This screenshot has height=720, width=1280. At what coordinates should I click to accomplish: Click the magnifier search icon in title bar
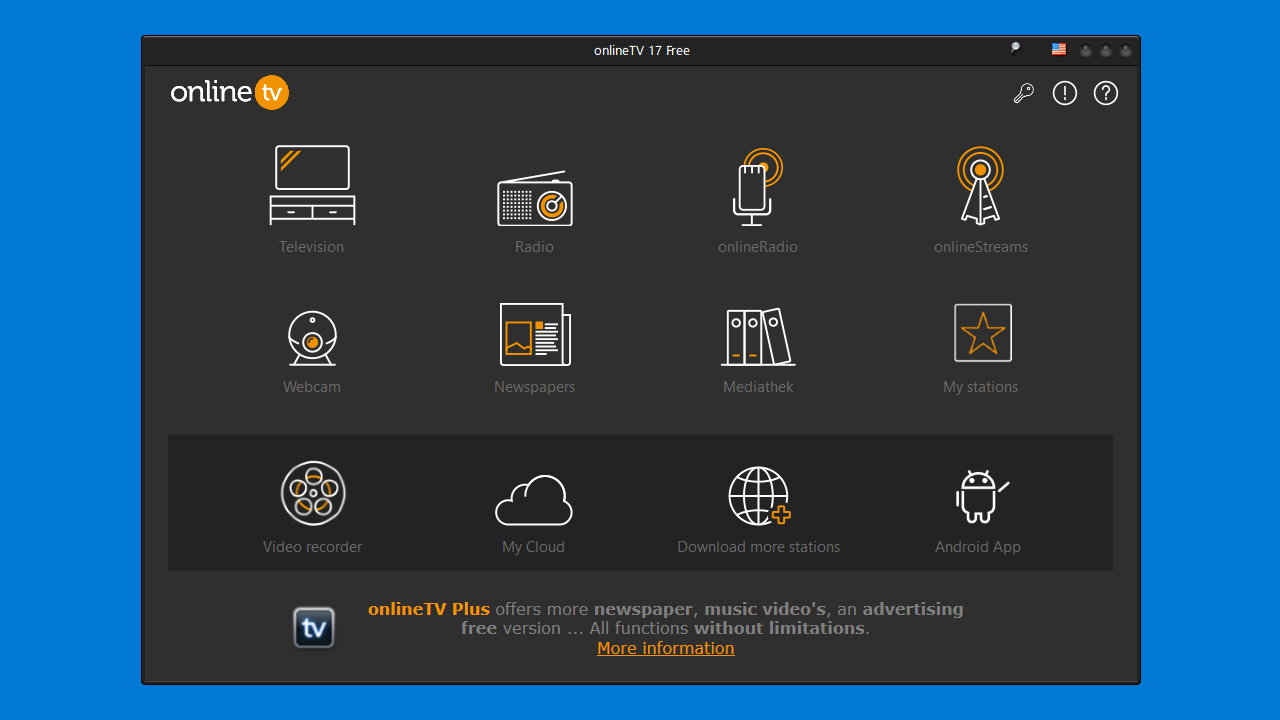click(1014, 48)
